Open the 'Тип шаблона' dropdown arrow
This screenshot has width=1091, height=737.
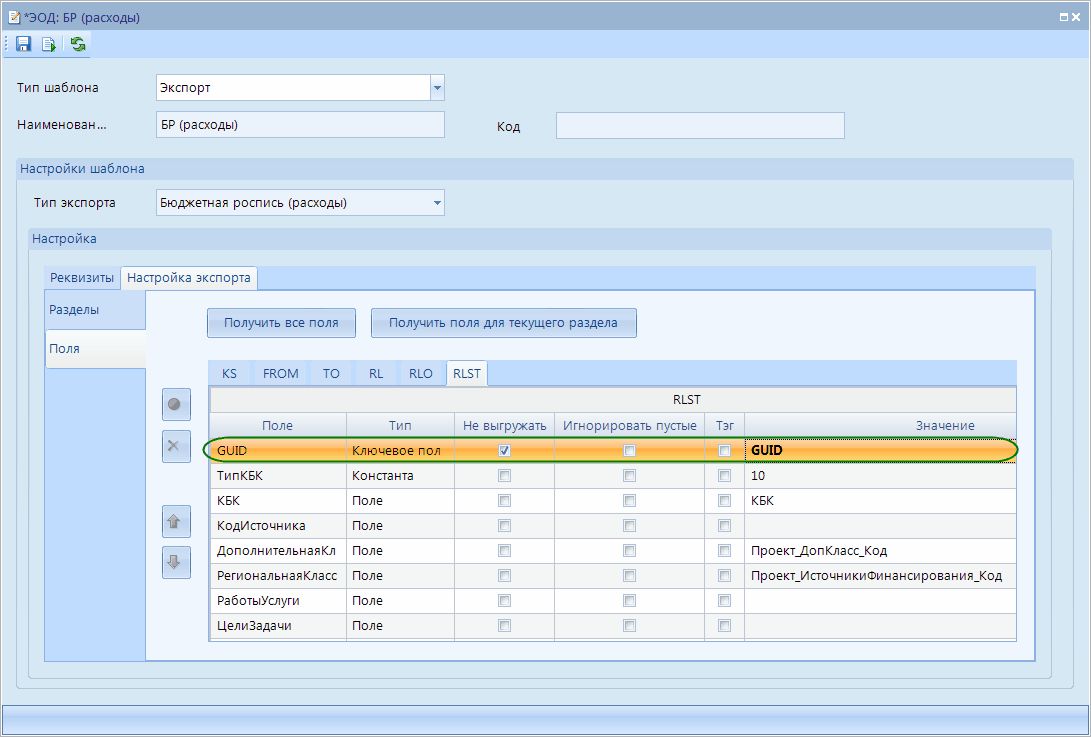click(x=437, y=88)
